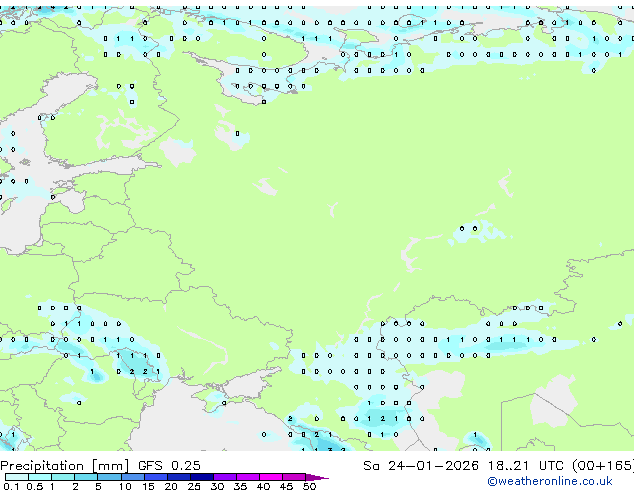Click the 1–2 mm legend swatch
This screenshot has width=634, height=490.
coord(63,477)
